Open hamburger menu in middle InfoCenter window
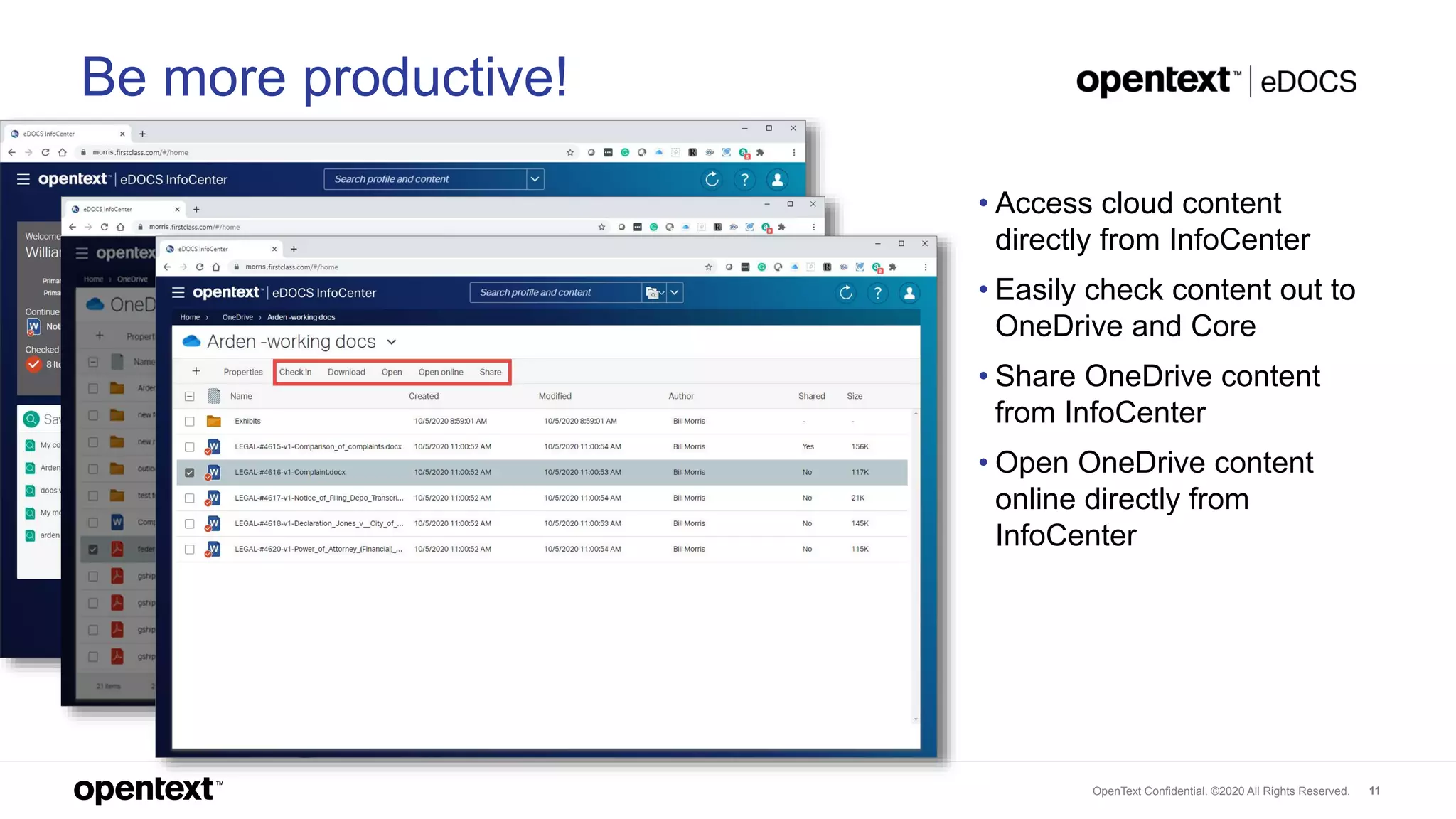 point(82,253)
